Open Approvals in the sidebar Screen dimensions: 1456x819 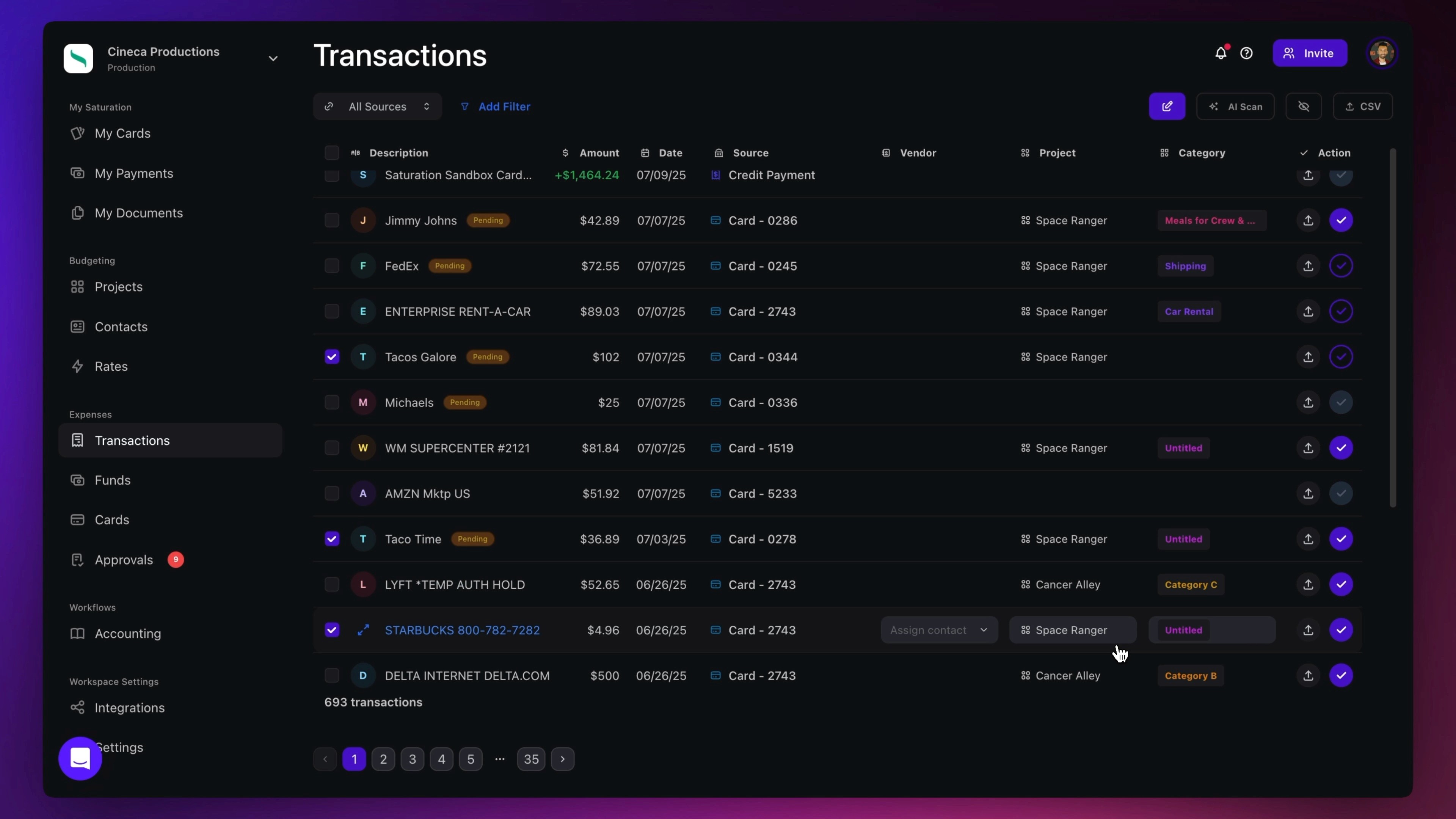coord(124,560)
